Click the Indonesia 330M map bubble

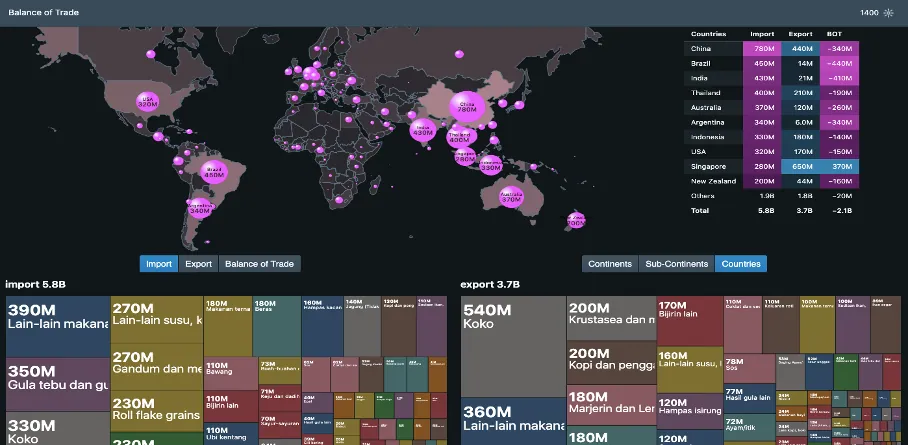click(490, 166)
